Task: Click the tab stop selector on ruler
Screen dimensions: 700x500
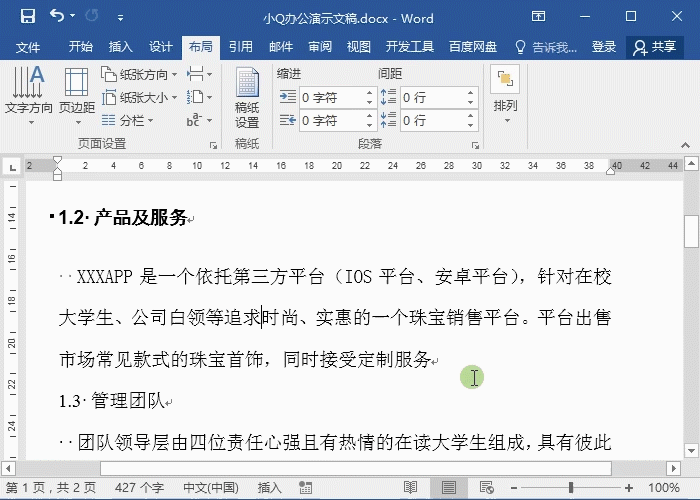Action: pos(12,167)
